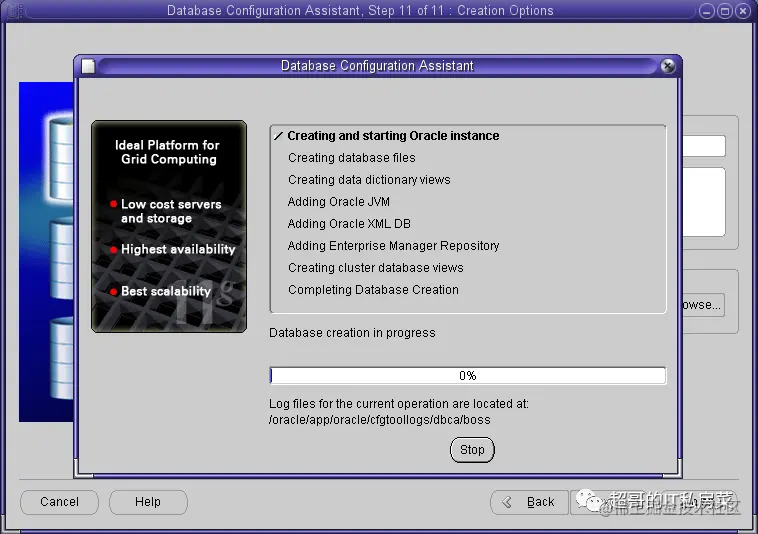This screenshot has width=758, height=534.
Task: Open the window menu icon at top-left corner
Action: pyautogui.click(x=14, y=11)
